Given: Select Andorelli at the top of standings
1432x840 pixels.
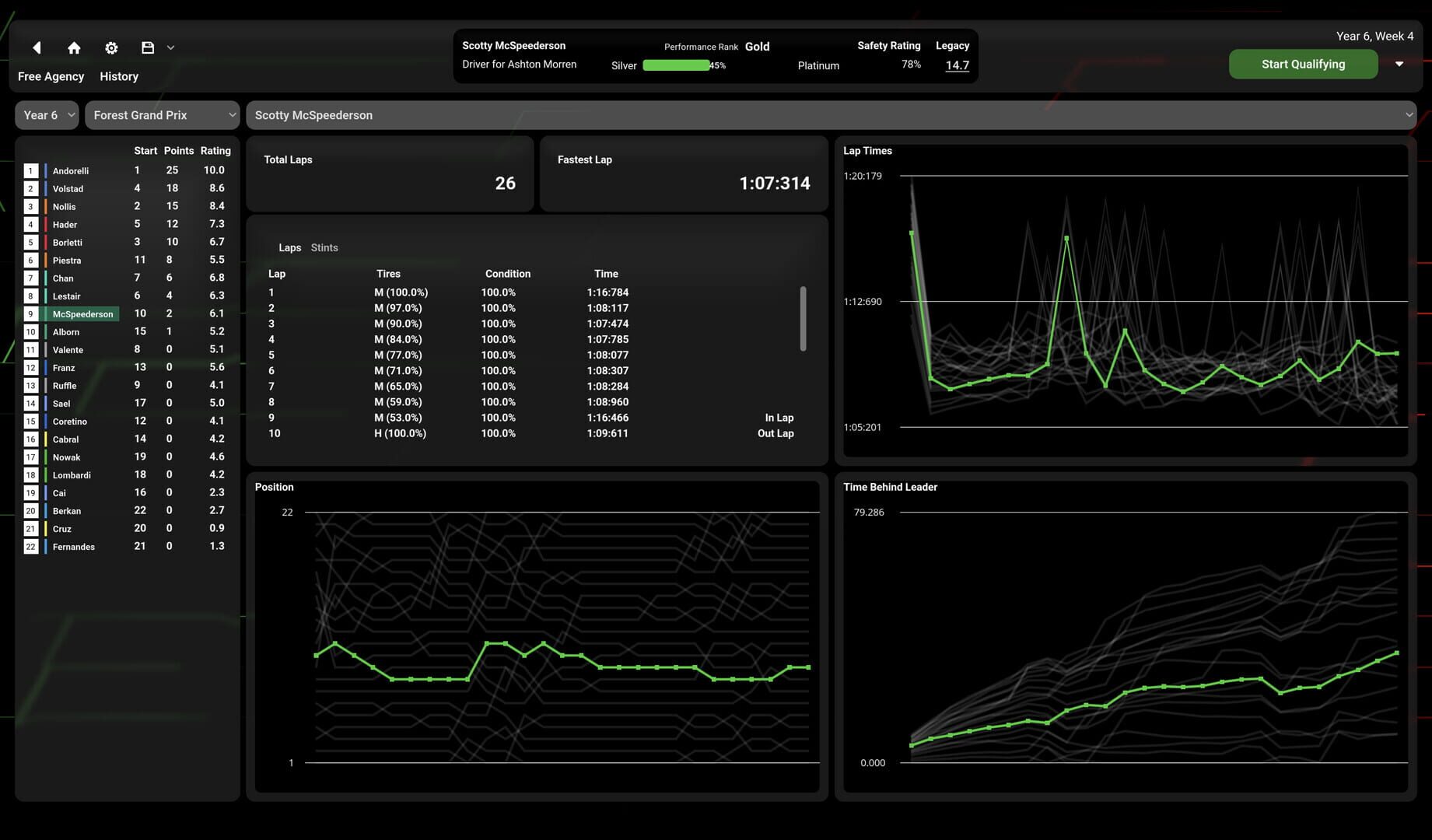Looking at the screenshot, I should coord(71,170).
